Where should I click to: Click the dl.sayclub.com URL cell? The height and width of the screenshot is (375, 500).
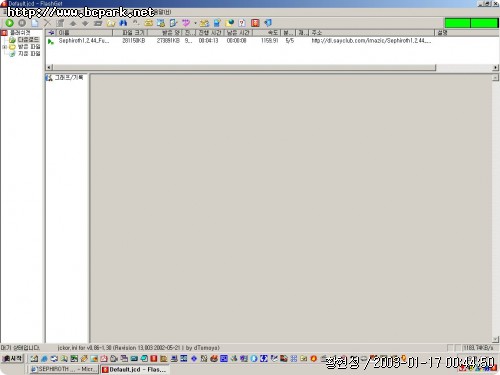point(371,41)
